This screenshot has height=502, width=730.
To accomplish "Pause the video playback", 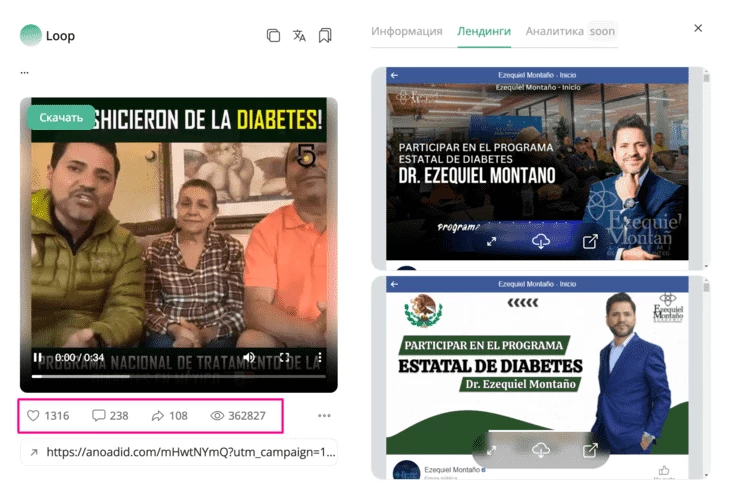I will click(x=37, y=357).
